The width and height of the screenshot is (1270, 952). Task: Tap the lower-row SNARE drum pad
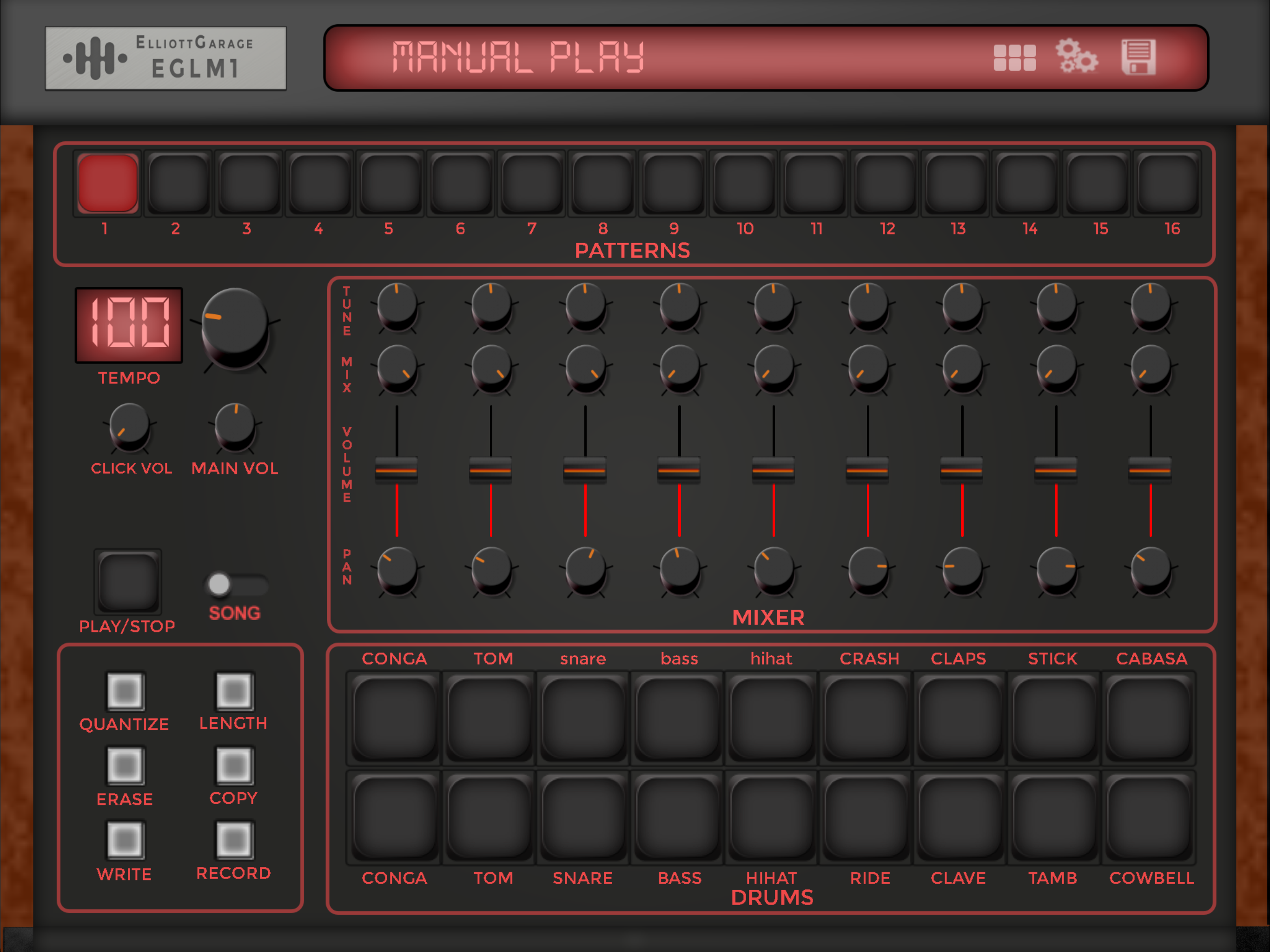[583, 818]
